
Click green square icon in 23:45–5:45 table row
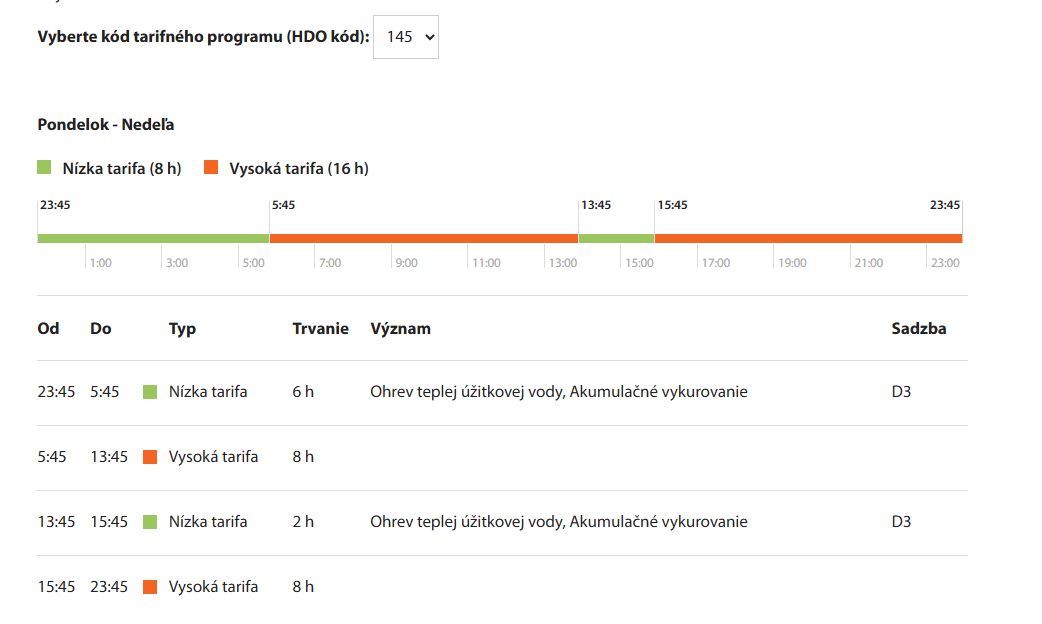(x=150, y=392)
